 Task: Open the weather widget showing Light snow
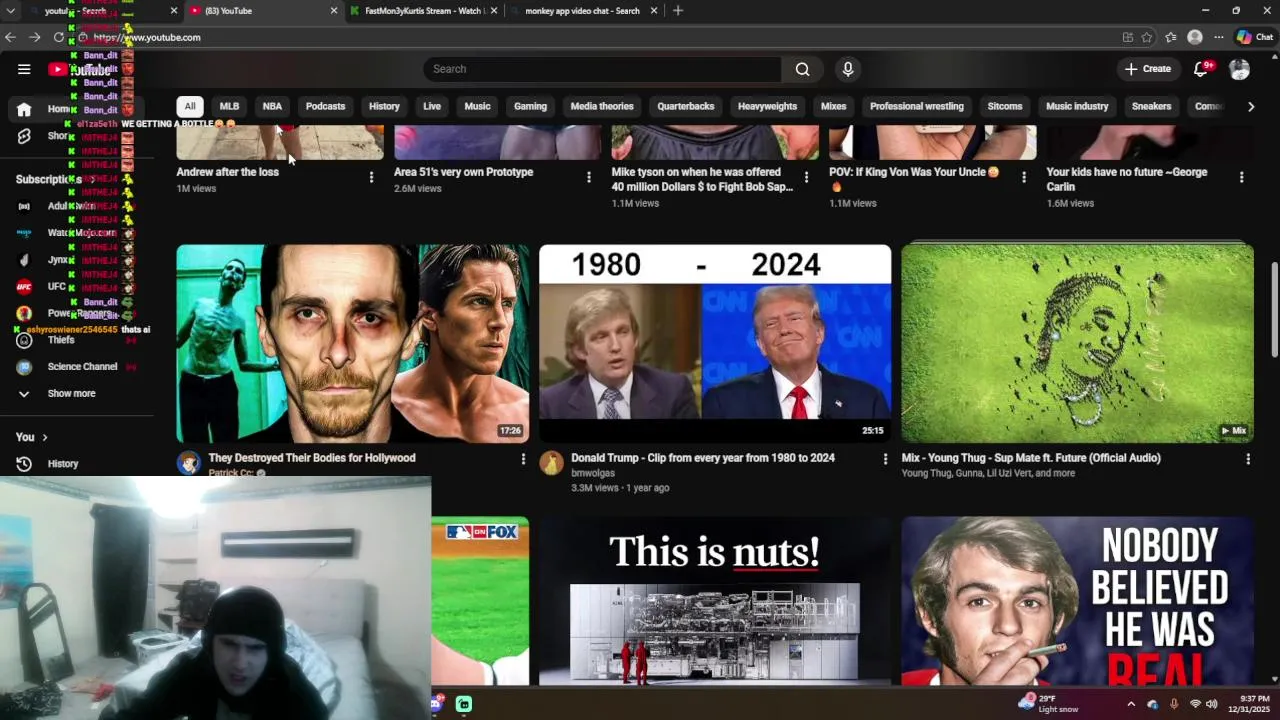click(1049, 704)
